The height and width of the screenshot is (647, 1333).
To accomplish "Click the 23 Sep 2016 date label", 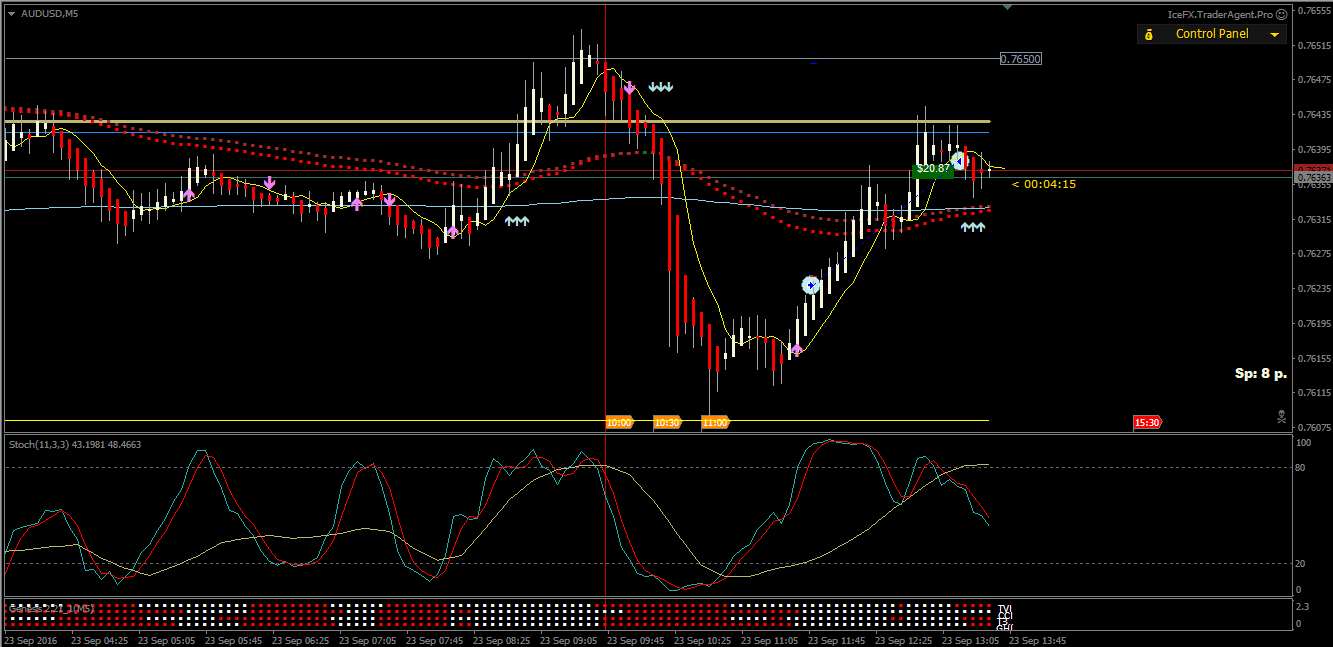I will pyautogui.click(x=32, y=640).
